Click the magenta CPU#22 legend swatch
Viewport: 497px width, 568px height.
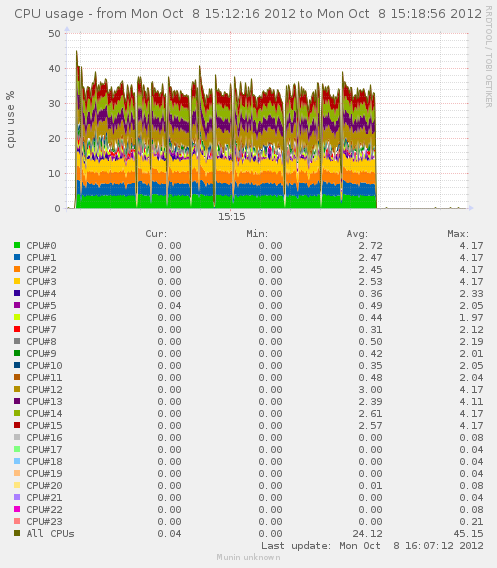(17, 509)
